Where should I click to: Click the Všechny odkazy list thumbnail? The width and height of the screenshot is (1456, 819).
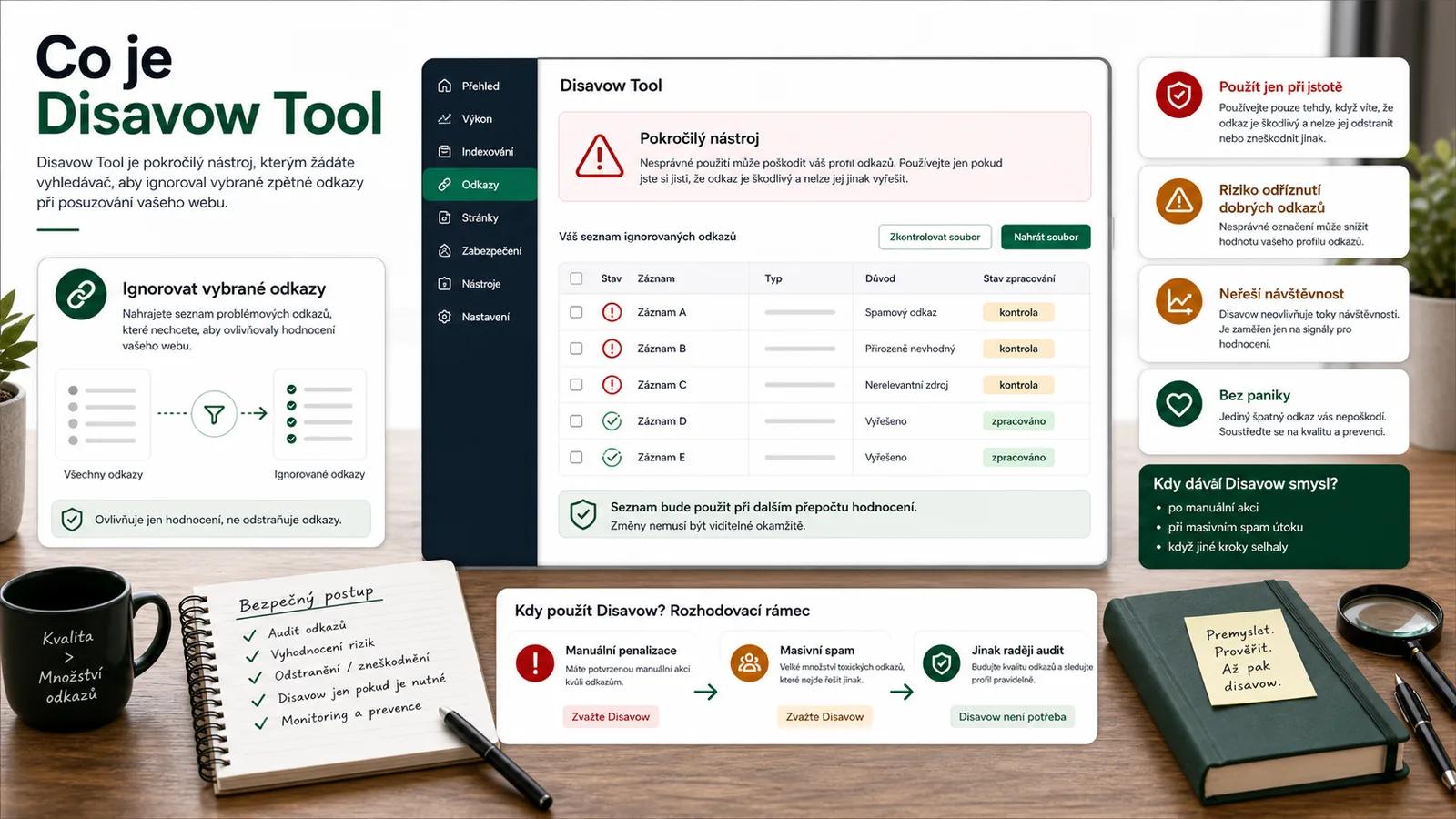click(103, 414)
